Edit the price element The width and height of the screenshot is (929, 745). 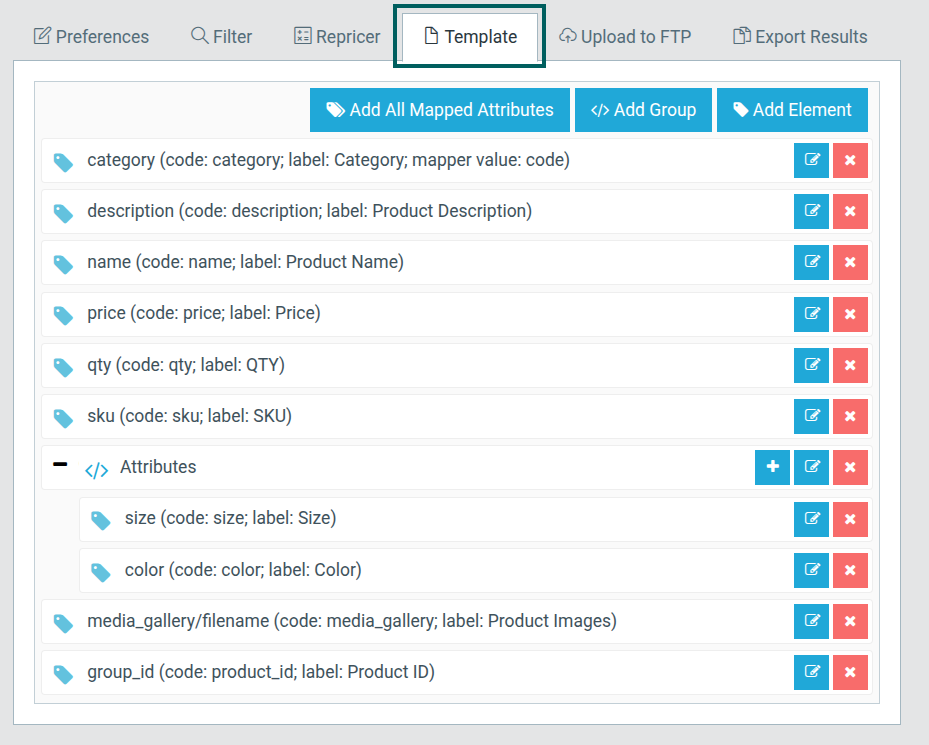coord(811,315)
